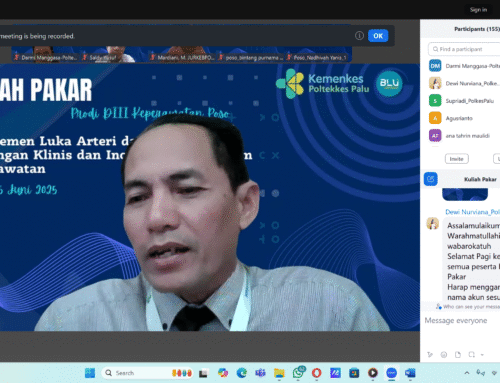The height and width of the screenshot is (383, 500).
Task: Open the blue Z app in taskbar
Action: coord(335,373)
